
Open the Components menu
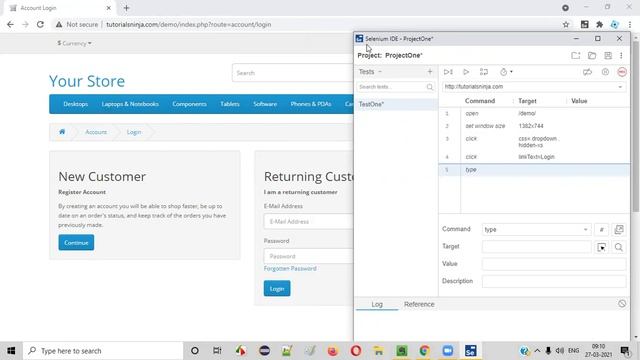click(189, 104)
